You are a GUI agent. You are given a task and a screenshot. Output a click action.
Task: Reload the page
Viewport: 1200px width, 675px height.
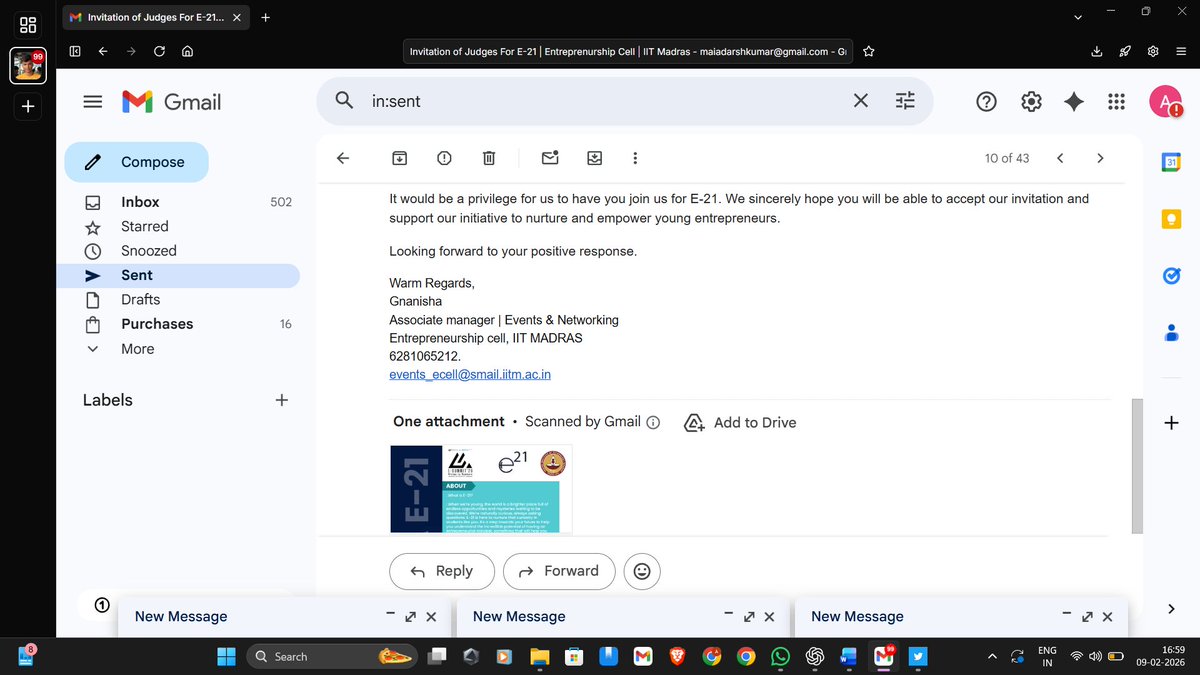tap(159, 51)
